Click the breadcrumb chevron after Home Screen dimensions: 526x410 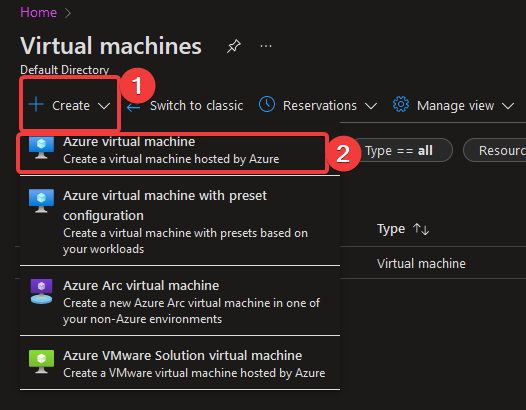click(67, 13)
